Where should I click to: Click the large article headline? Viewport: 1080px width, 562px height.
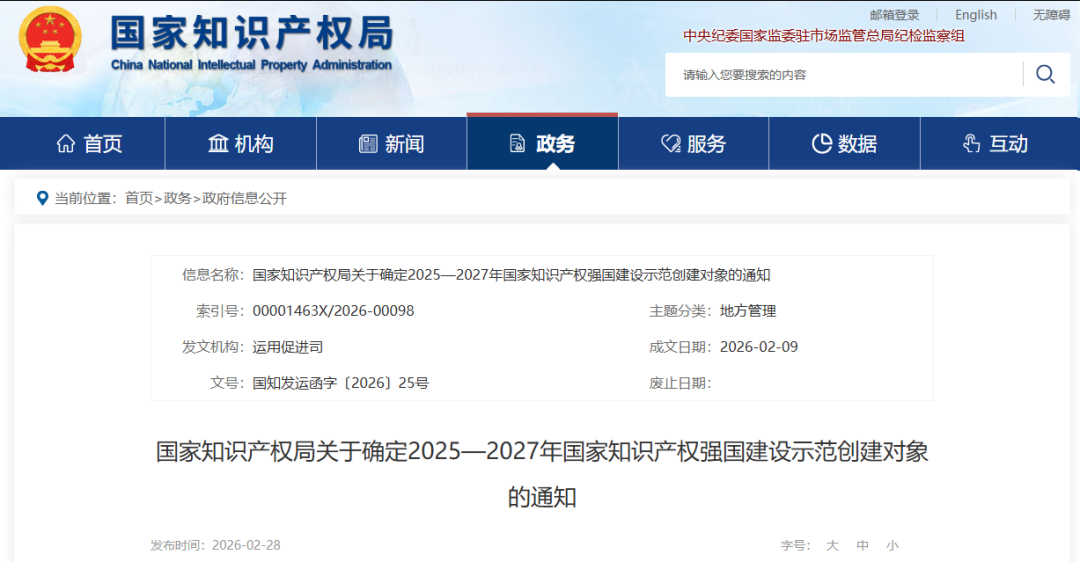[x=542, y=474]
